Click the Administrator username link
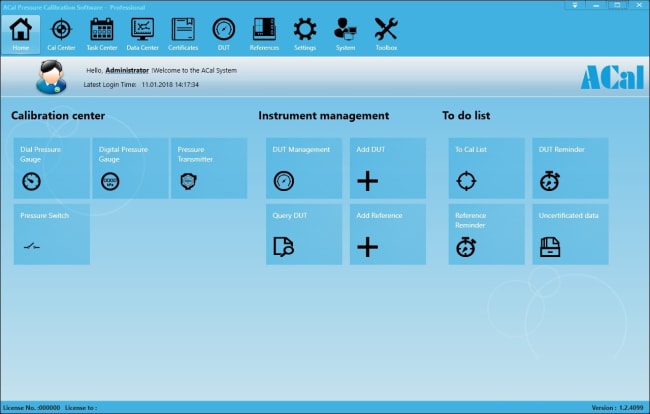This screenshot has height=414, width=650. 127,70
